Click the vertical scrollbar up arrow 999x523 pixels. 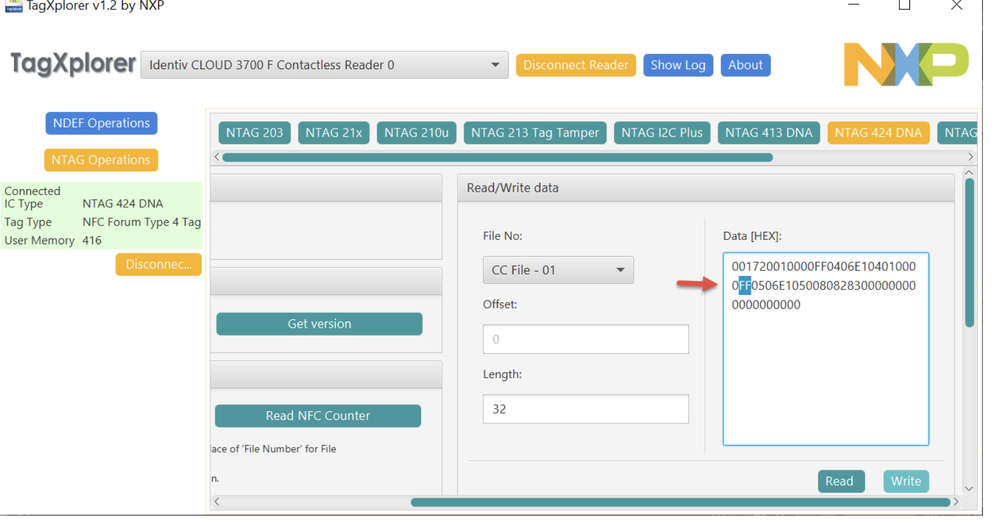tap(969, 173)
